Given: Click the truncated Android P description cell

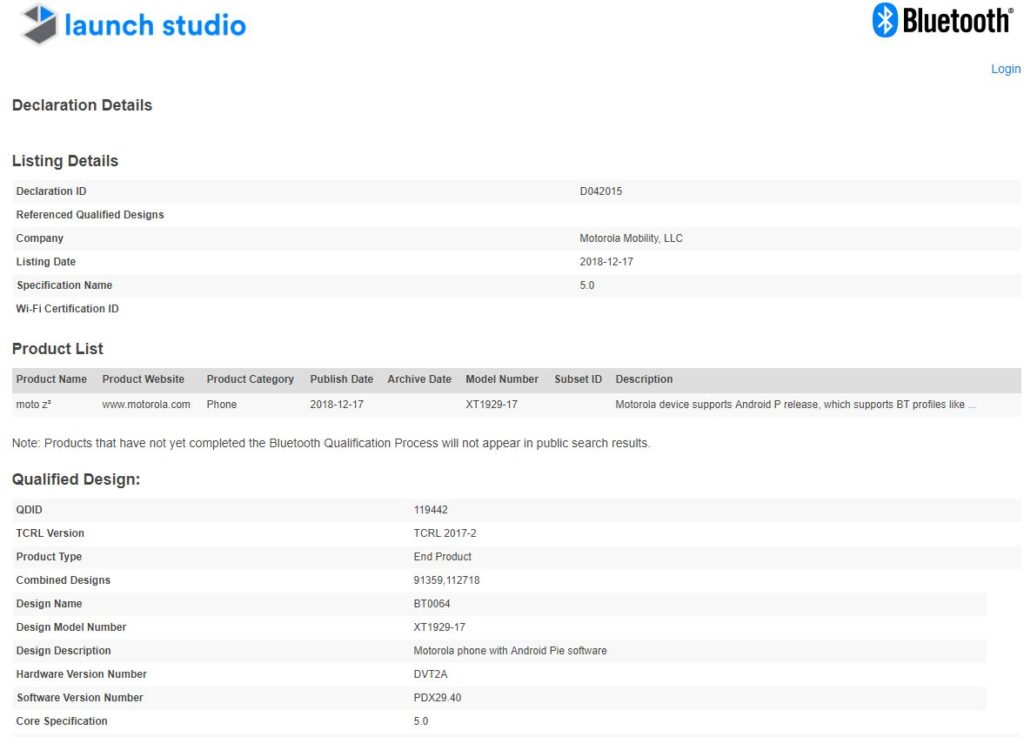Looking at the screenshot, I should 795,405.
